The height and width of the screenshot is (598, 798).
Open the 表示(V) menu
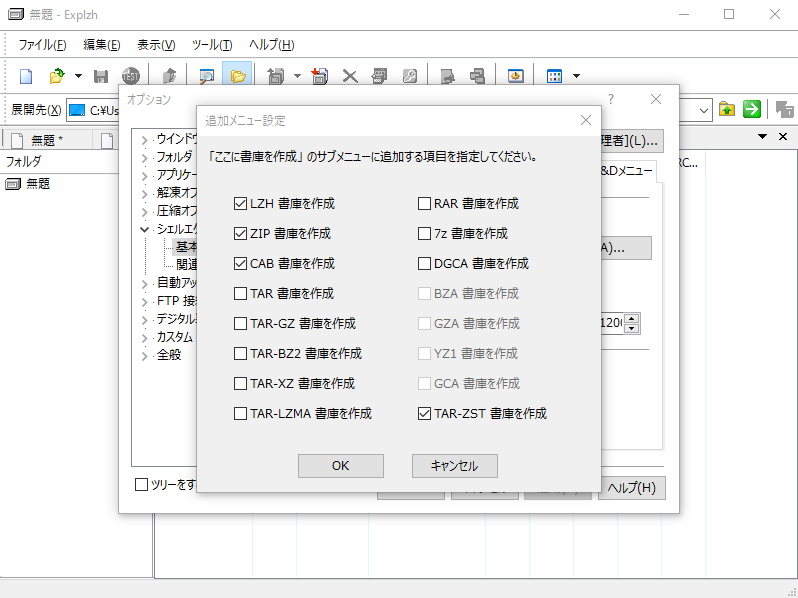pos(156,45)
